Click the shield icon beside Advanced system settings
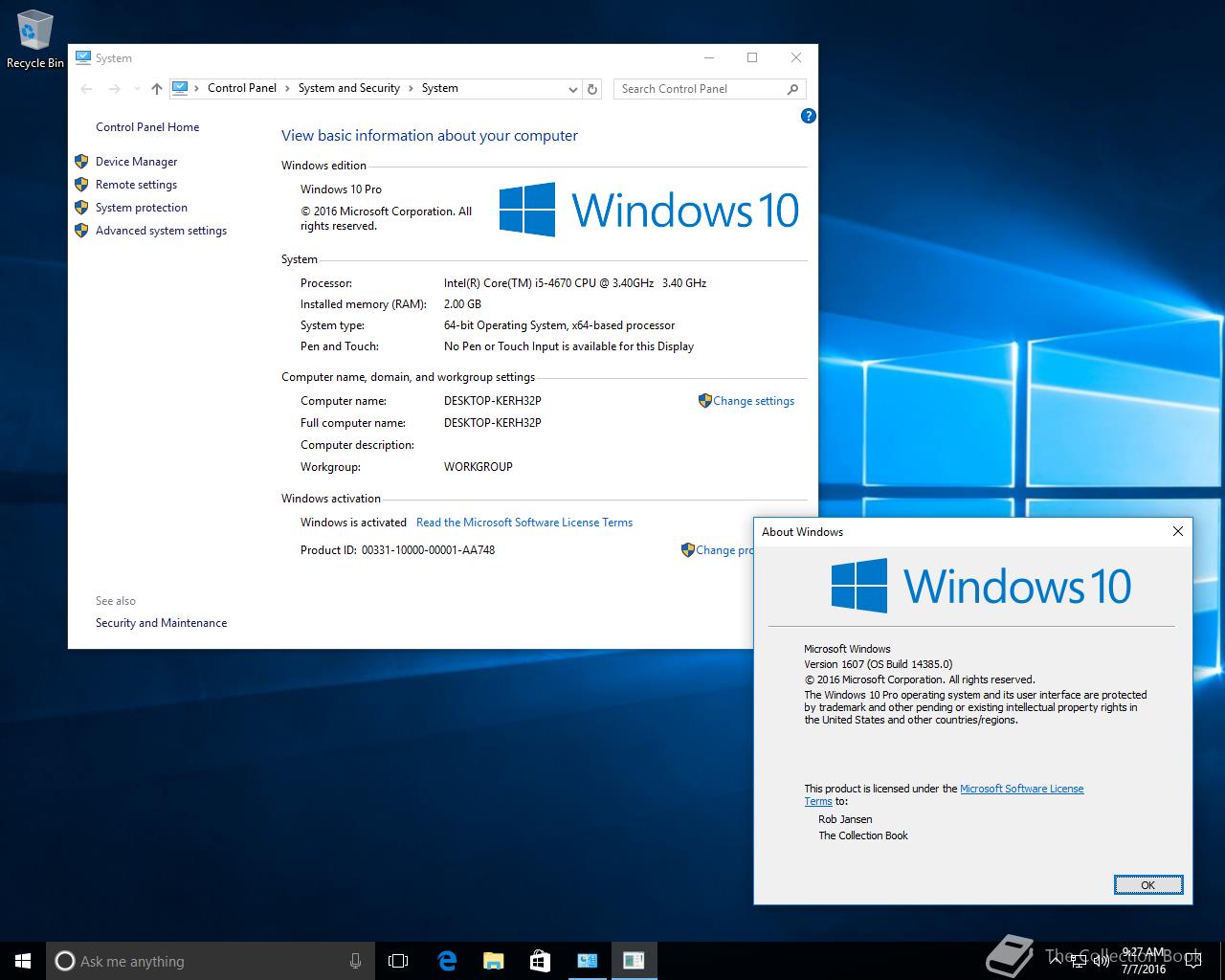 (x=81, y=231)
